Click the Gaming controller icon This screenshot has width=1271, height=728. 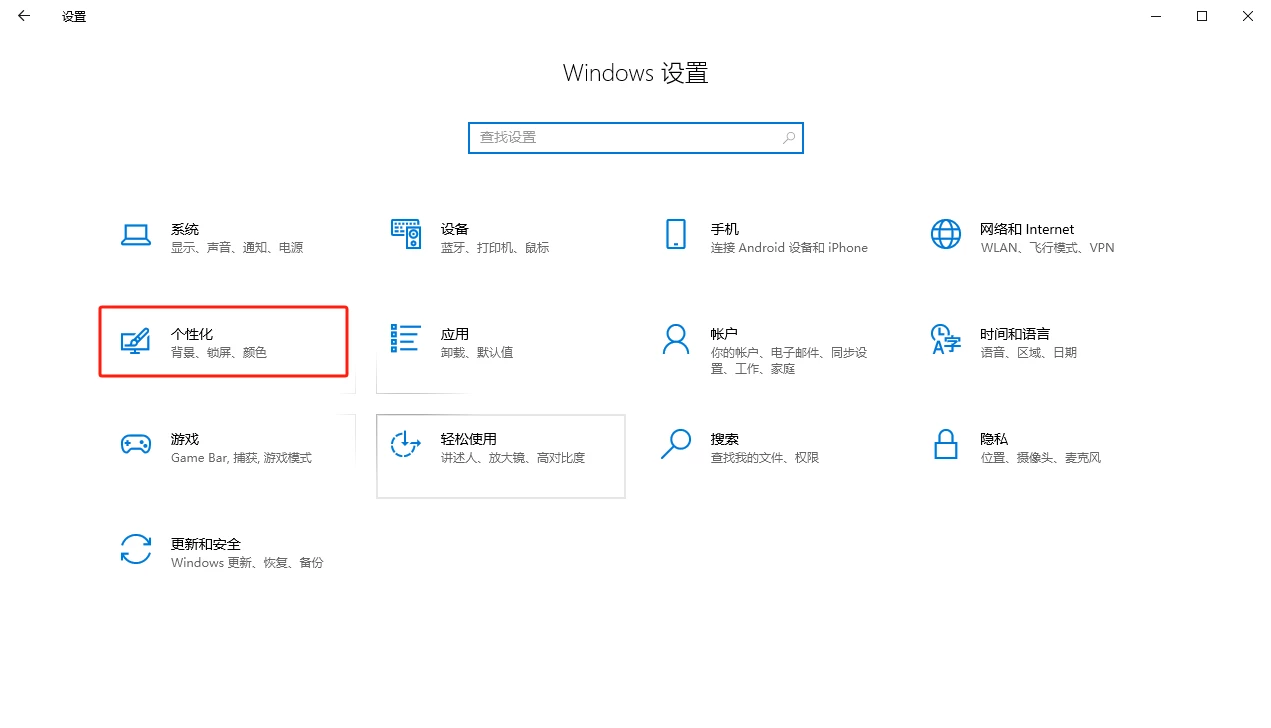[x=135, y=444]
